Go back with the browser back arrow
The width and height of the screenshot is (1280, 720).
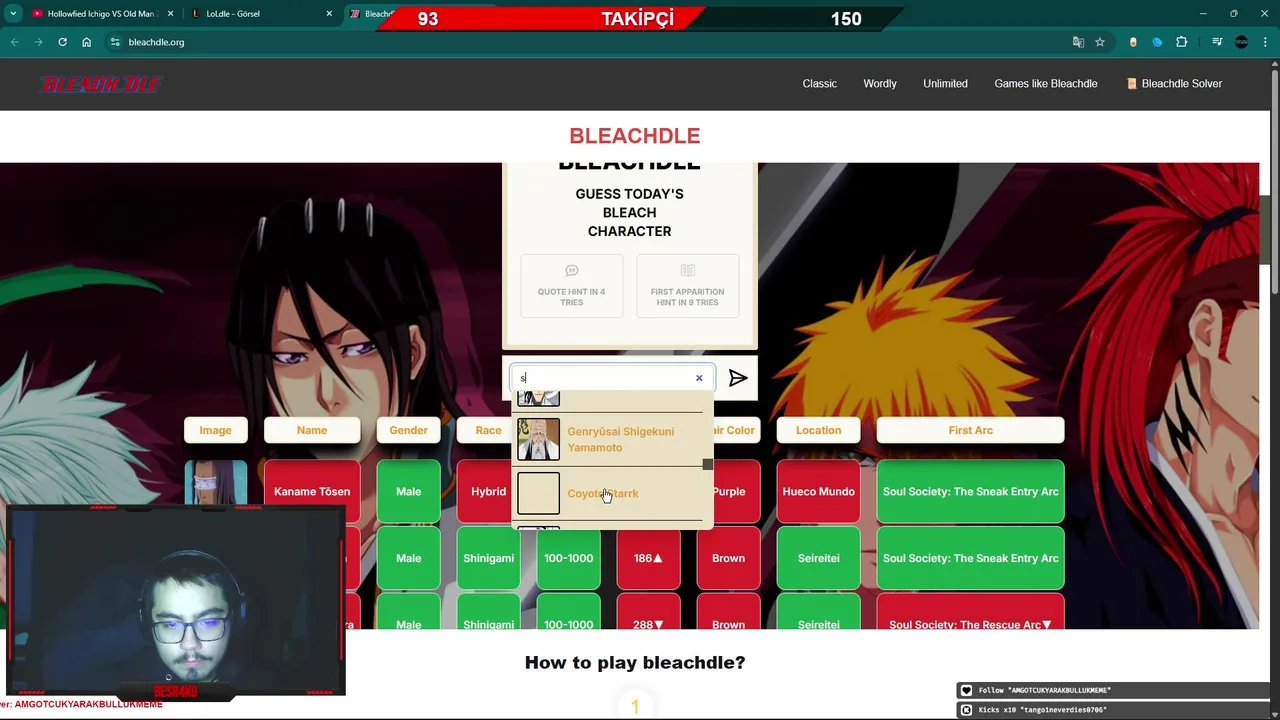[x=14, y=42]
